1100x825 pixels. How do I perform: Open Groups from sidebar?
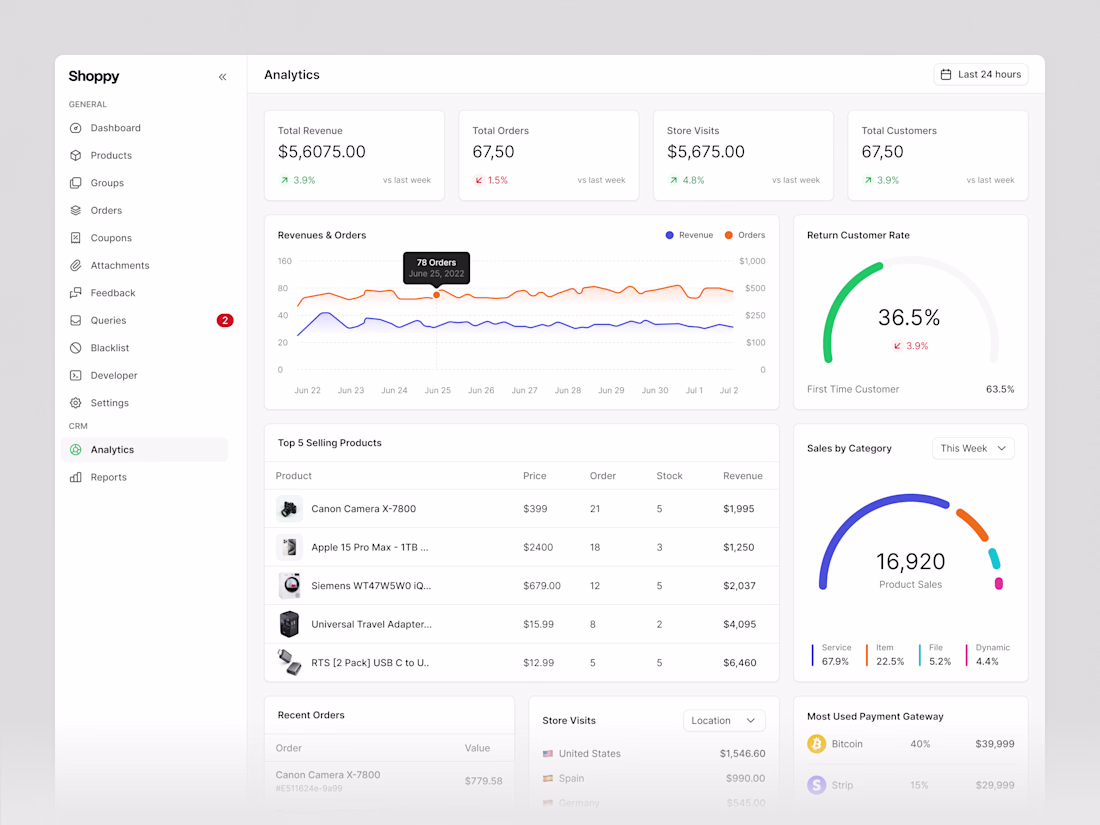click(x=145, y=182)
